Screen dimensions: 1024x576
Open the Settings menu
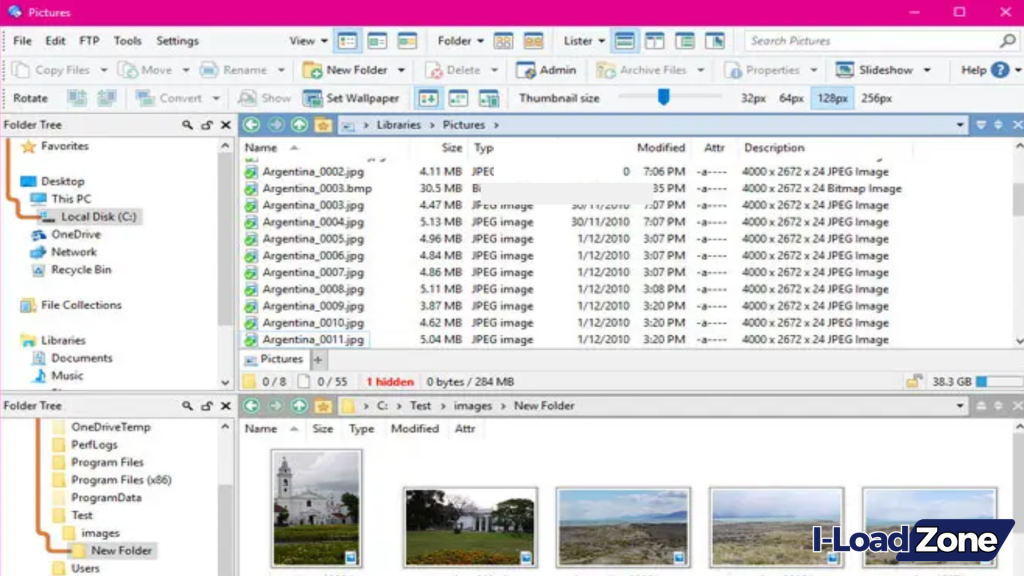coord(177,41)
